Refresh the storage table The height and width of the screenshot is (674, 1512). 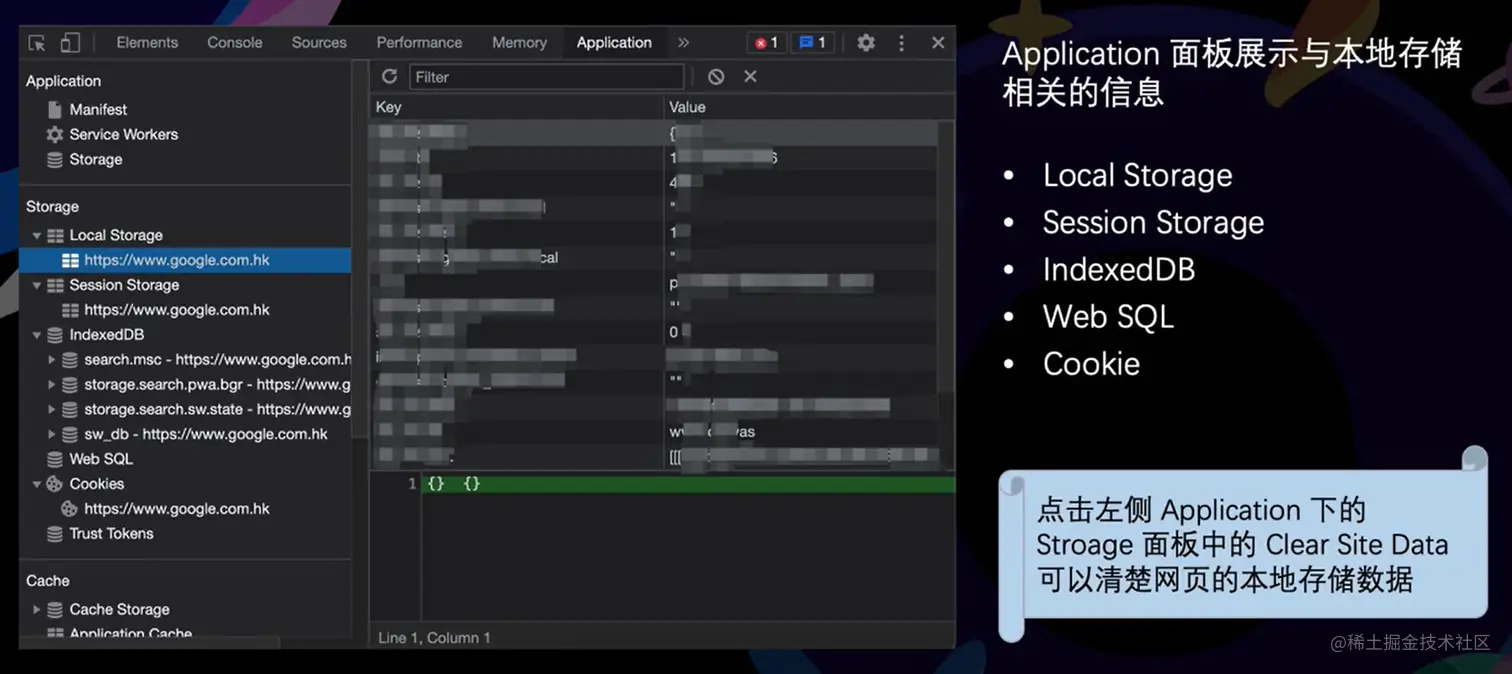pos(389,77)
